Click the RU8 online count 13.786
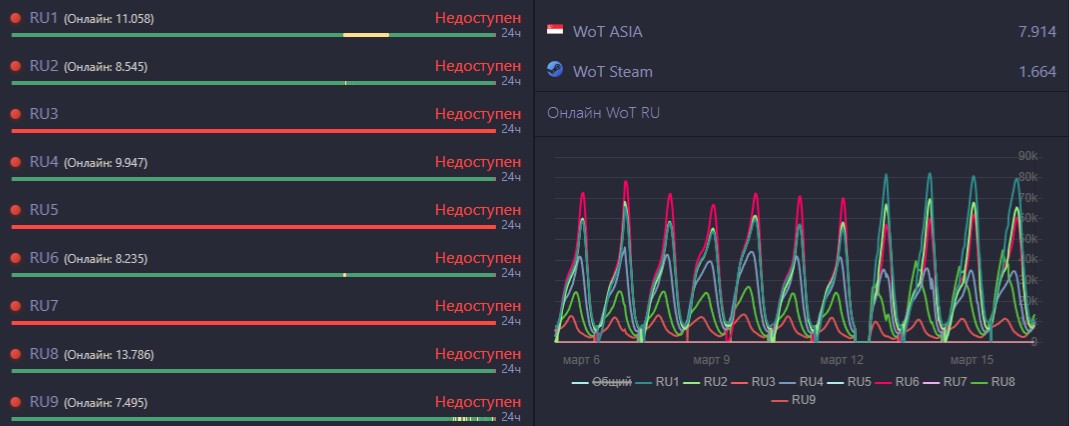1069x426 pixels. click(108, 355)
